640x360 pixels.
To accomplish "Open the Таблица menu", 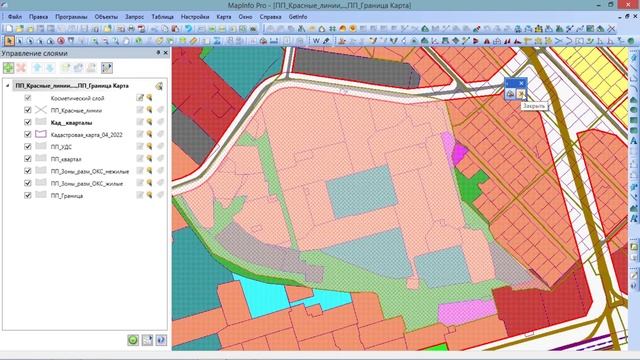I will [x=162, y=17].
